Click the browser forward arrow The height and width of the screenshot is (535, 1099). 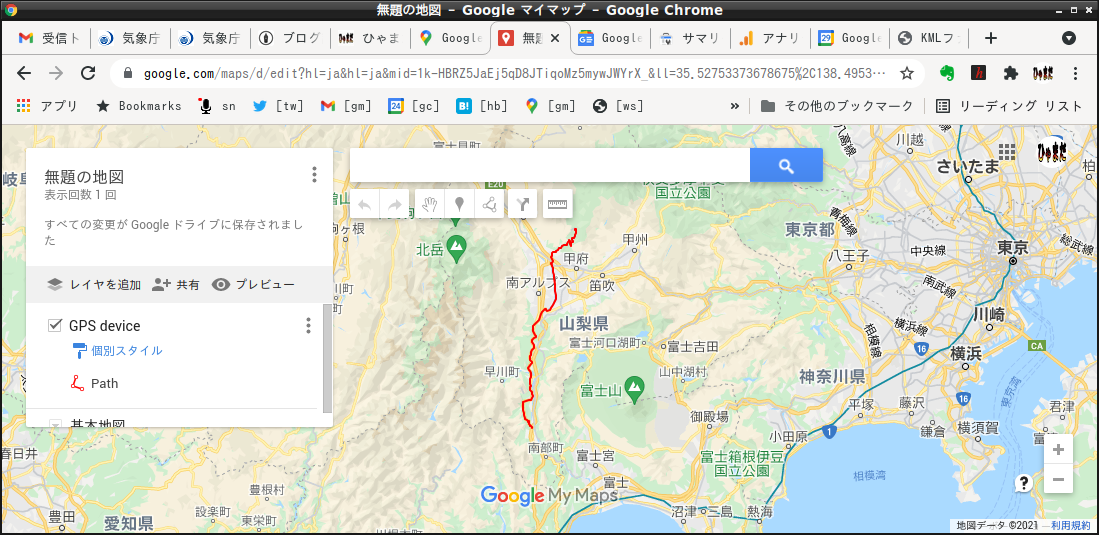click(56, 73)
